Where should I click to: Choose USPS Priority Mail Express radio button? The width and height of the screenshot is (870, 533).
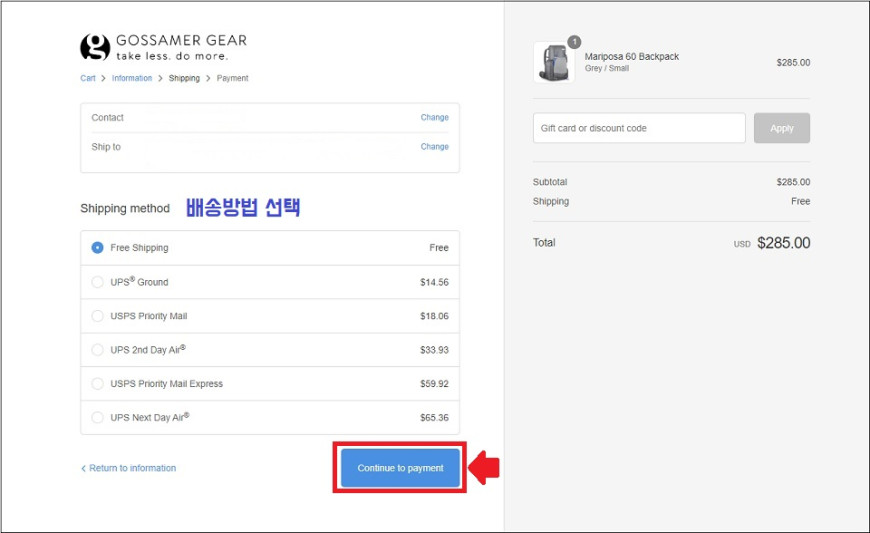(x=97, y=383)
